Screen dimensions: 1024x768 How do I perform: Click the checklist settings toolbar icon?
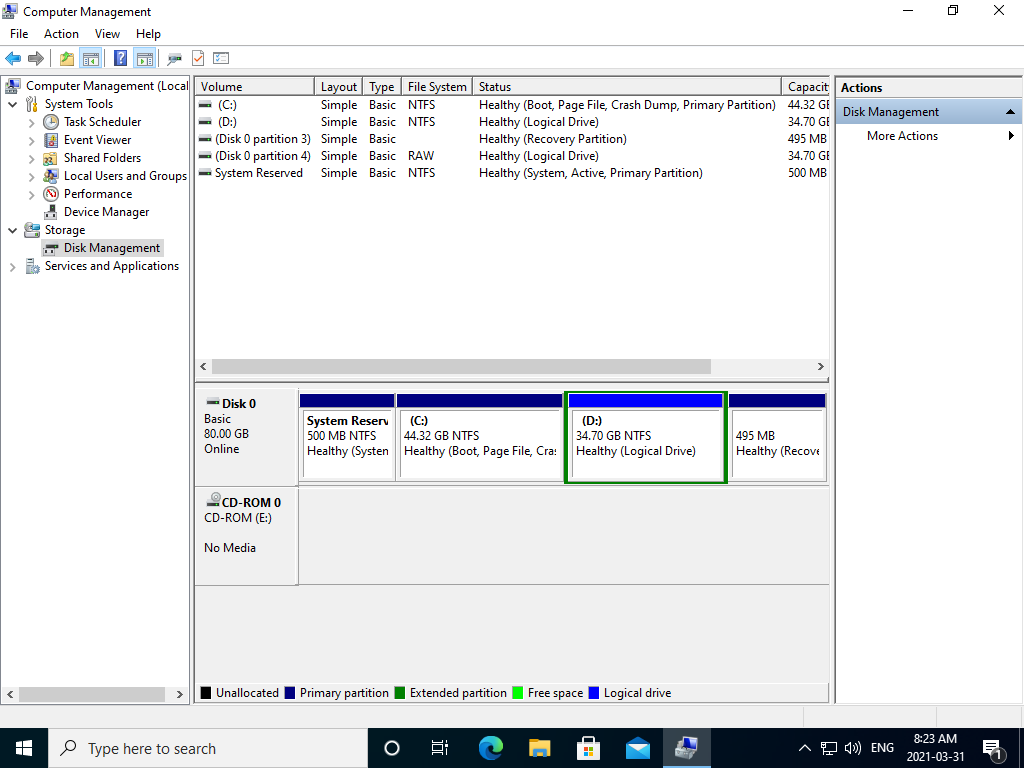point(221,59)
